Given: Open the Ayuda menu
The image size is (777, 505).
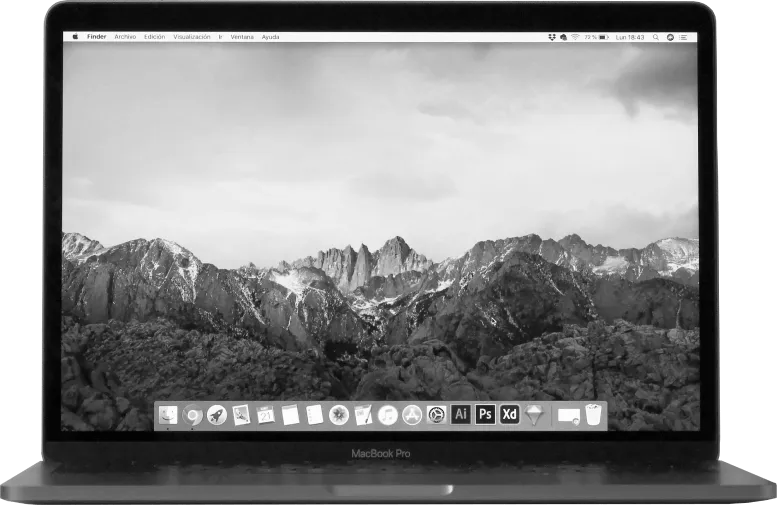Looking at the screenshot, I should tap(271, 37).
